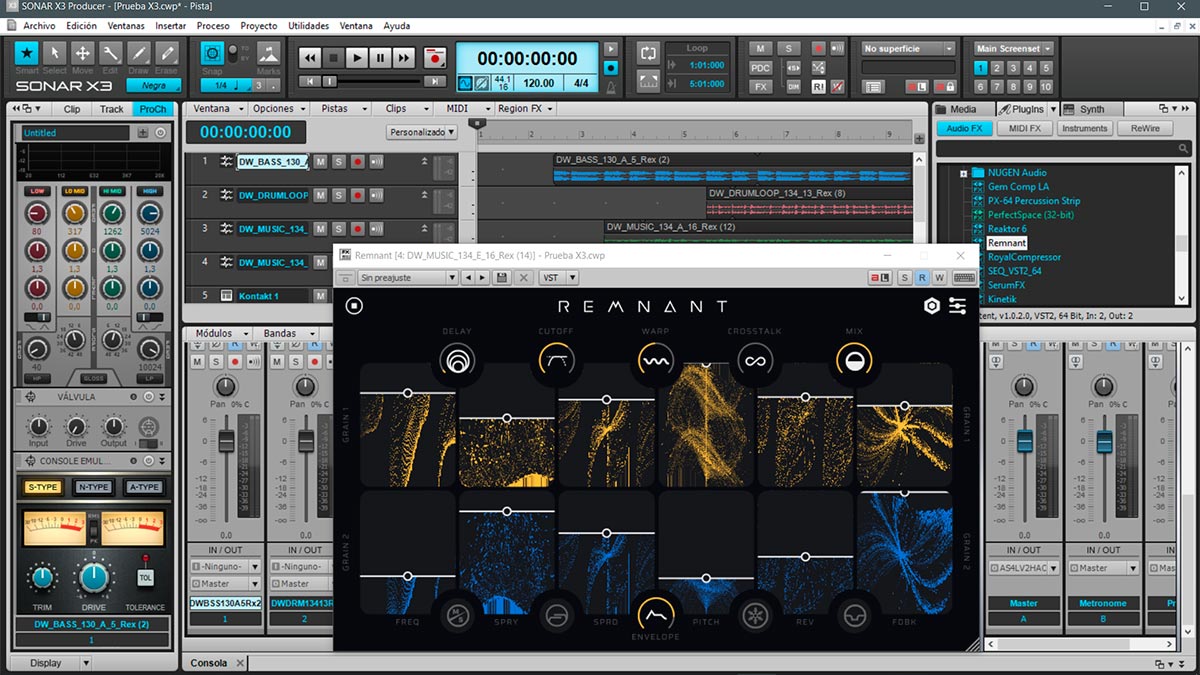Open the Insertar menu
This screenshot has width=1200, height=675.
[171, 26]
